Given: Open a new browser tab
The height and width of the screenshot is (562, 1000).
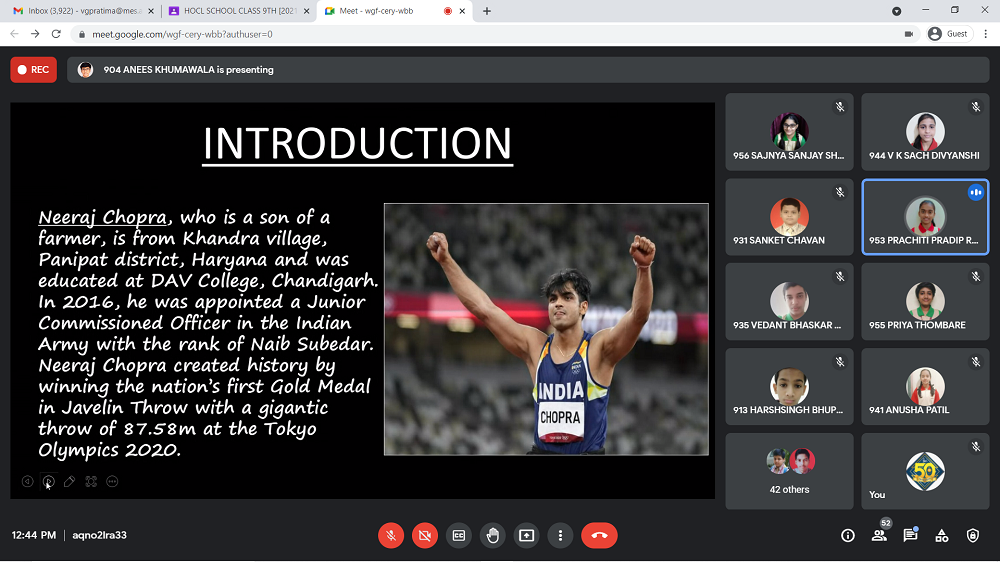Looking at the screenshot, I should click(x=487, y=11).
